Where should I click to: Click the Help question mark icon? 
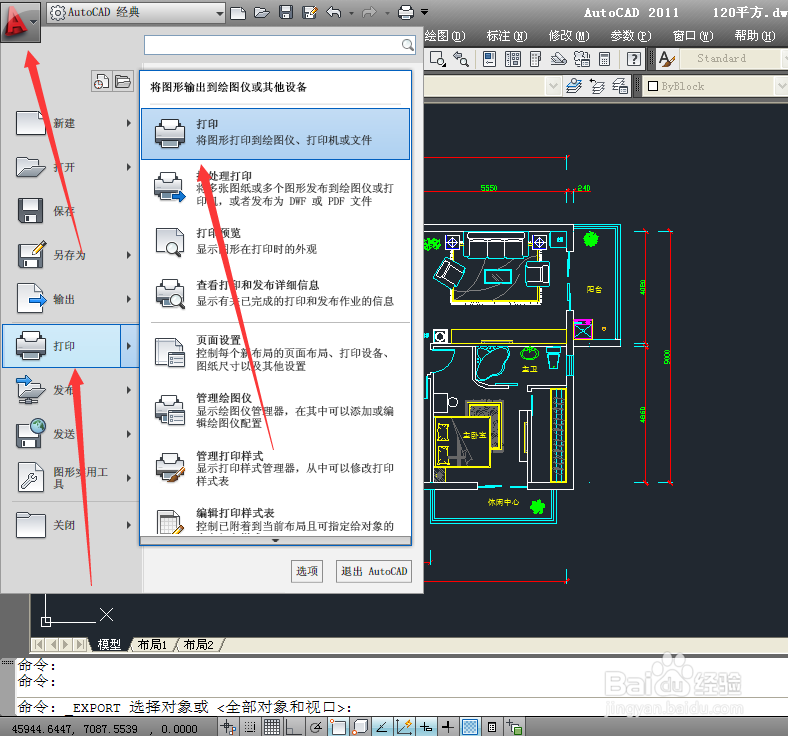(634, 59)
